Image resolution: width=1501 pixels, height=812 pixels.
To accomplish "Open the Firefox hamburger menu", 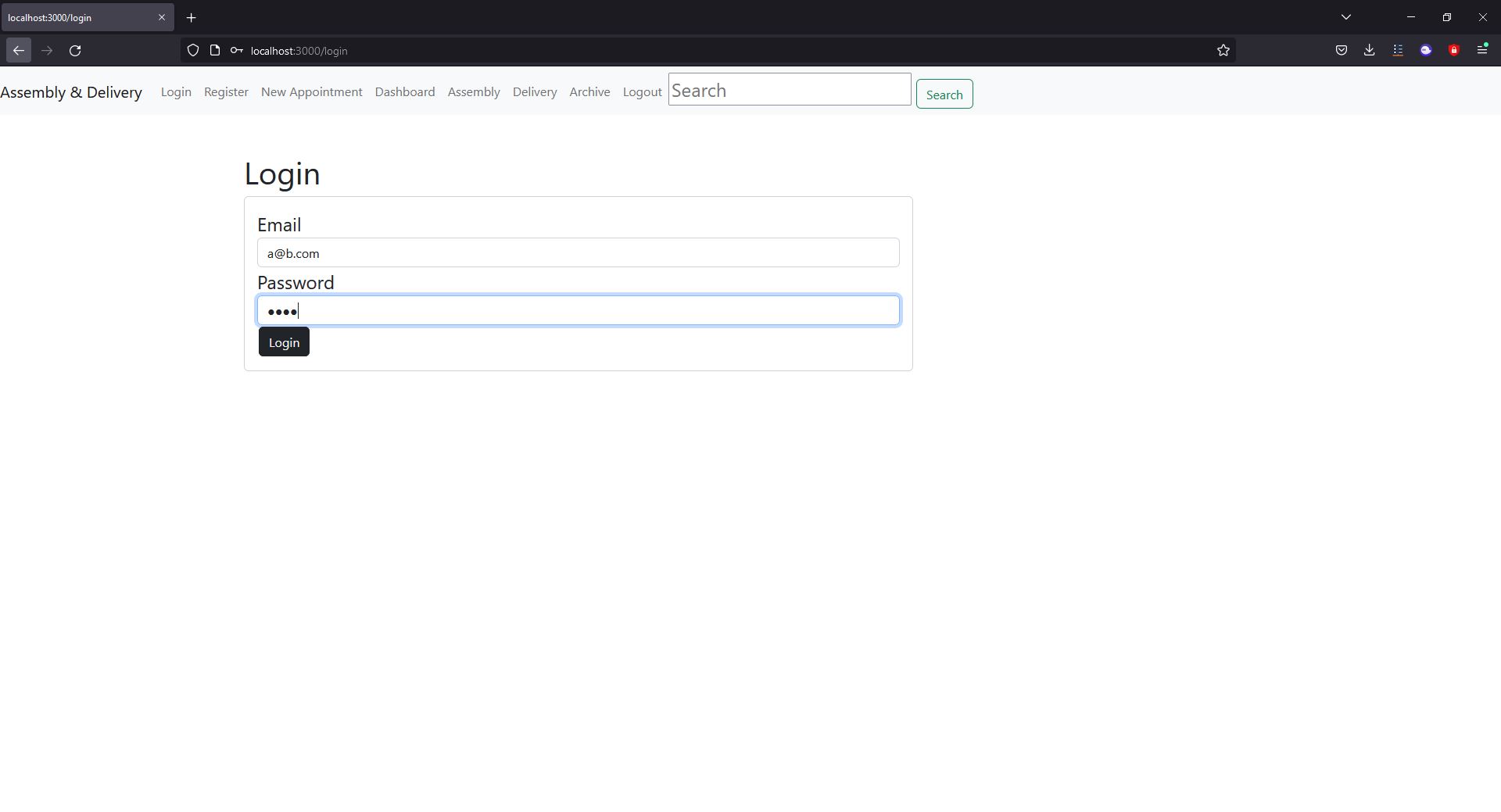I will [1482, 51].
